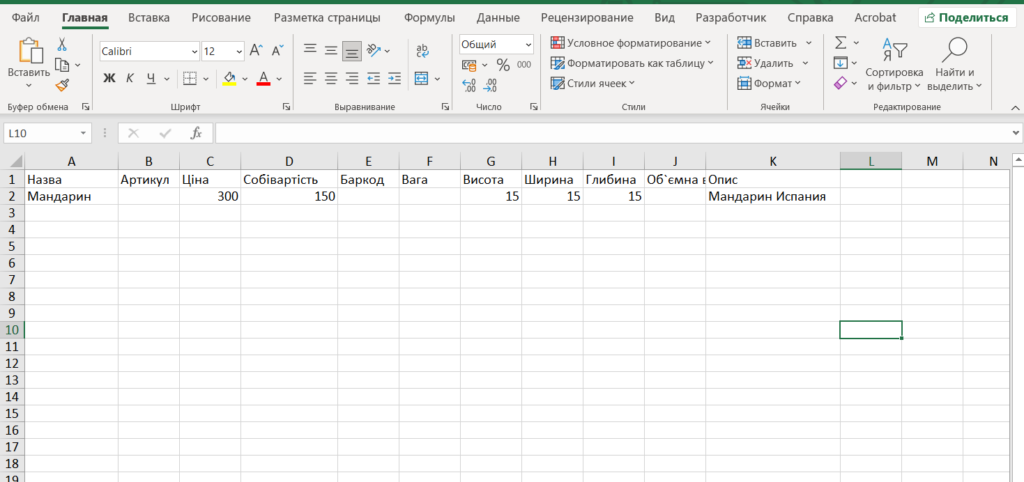The image size is (1024, 482).
Task: Collapse the ribbon chevron
Action: click(x=1015, y=107)
